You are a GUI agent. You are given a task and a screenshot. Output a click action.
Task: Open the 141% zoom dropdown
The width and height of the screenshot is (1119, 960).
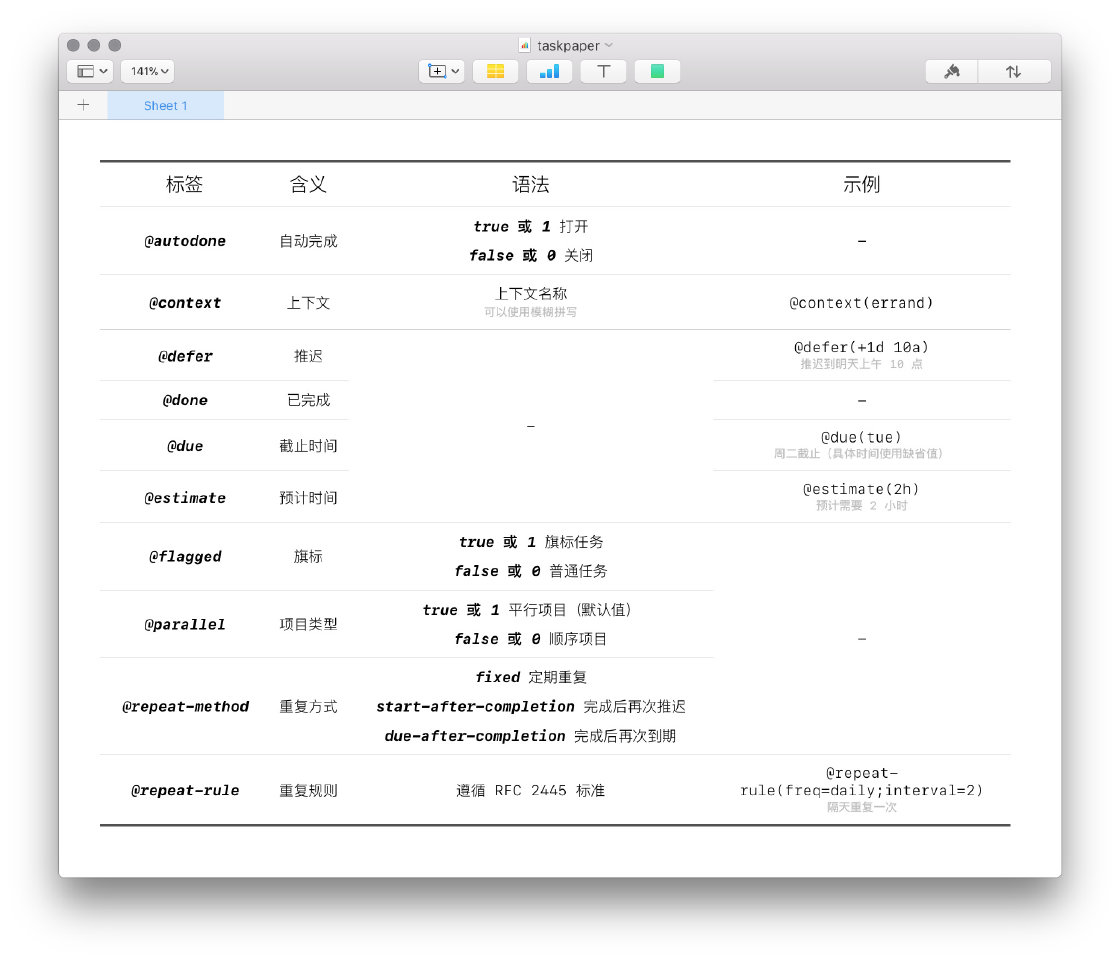(x=147, y=71)
